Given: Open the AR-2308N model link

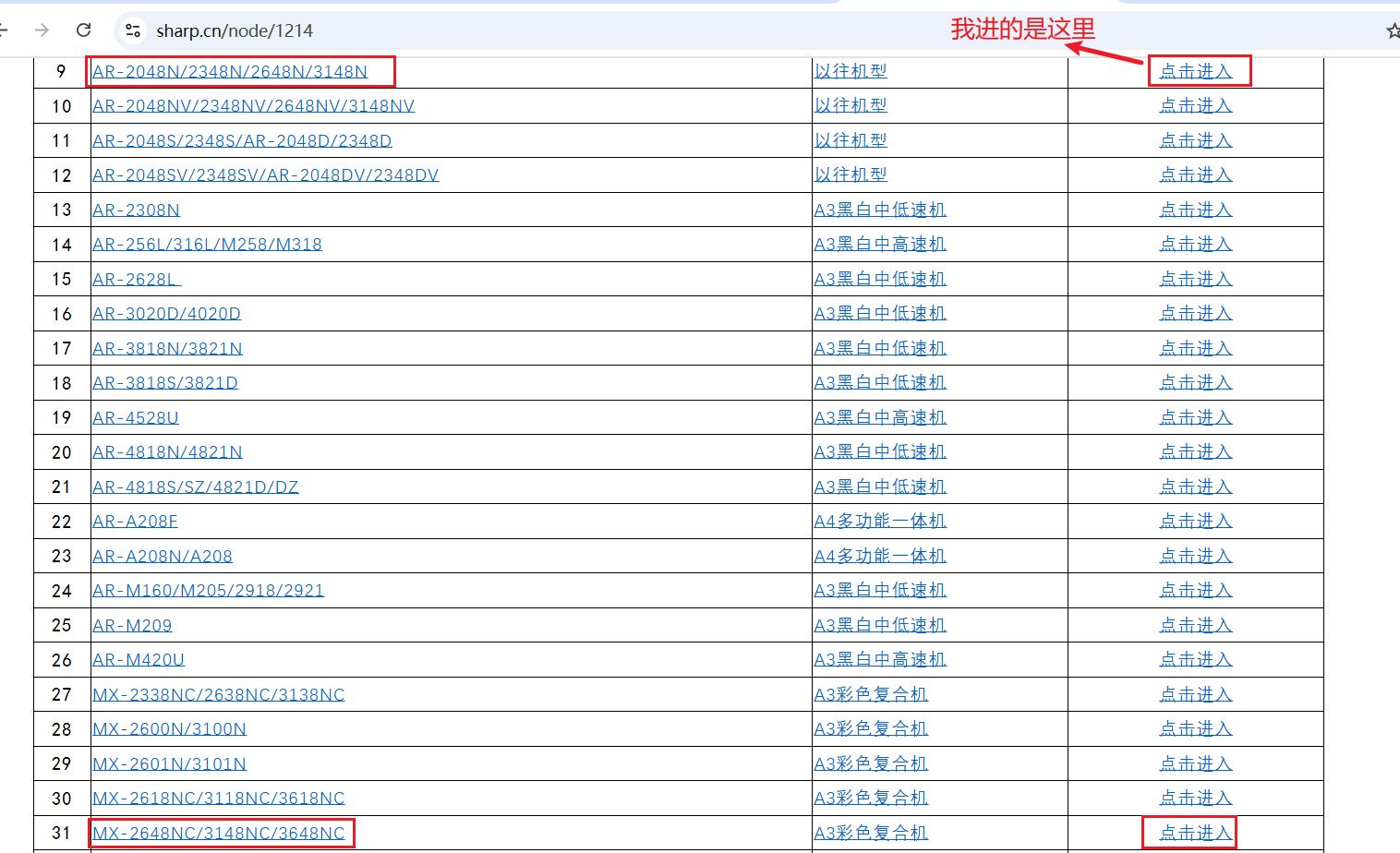Looking at the screenshot, I should 136,210.
